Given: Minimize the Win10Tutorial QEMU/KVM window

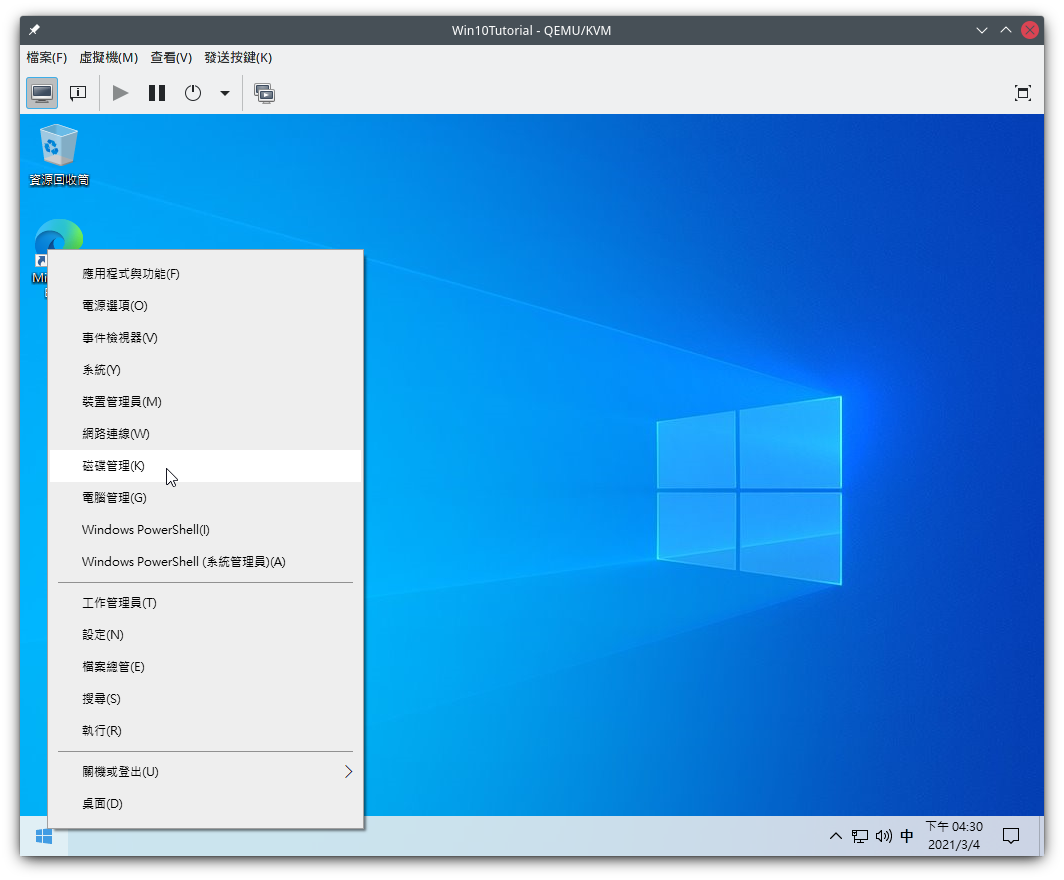Looking at the screenshot, I should pos(981,30).
